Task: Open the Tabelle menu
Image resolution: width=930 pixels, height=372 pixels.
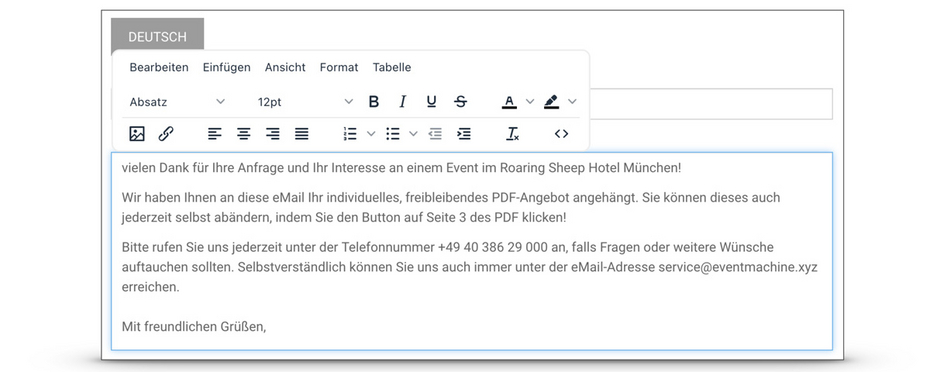Action: point(392,67)
